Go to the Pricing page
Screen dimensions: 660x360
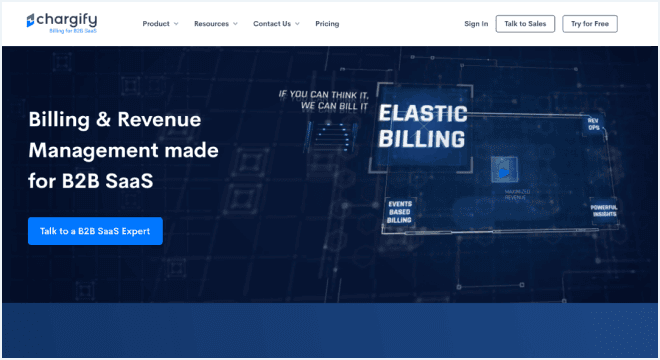pos(327,24)
